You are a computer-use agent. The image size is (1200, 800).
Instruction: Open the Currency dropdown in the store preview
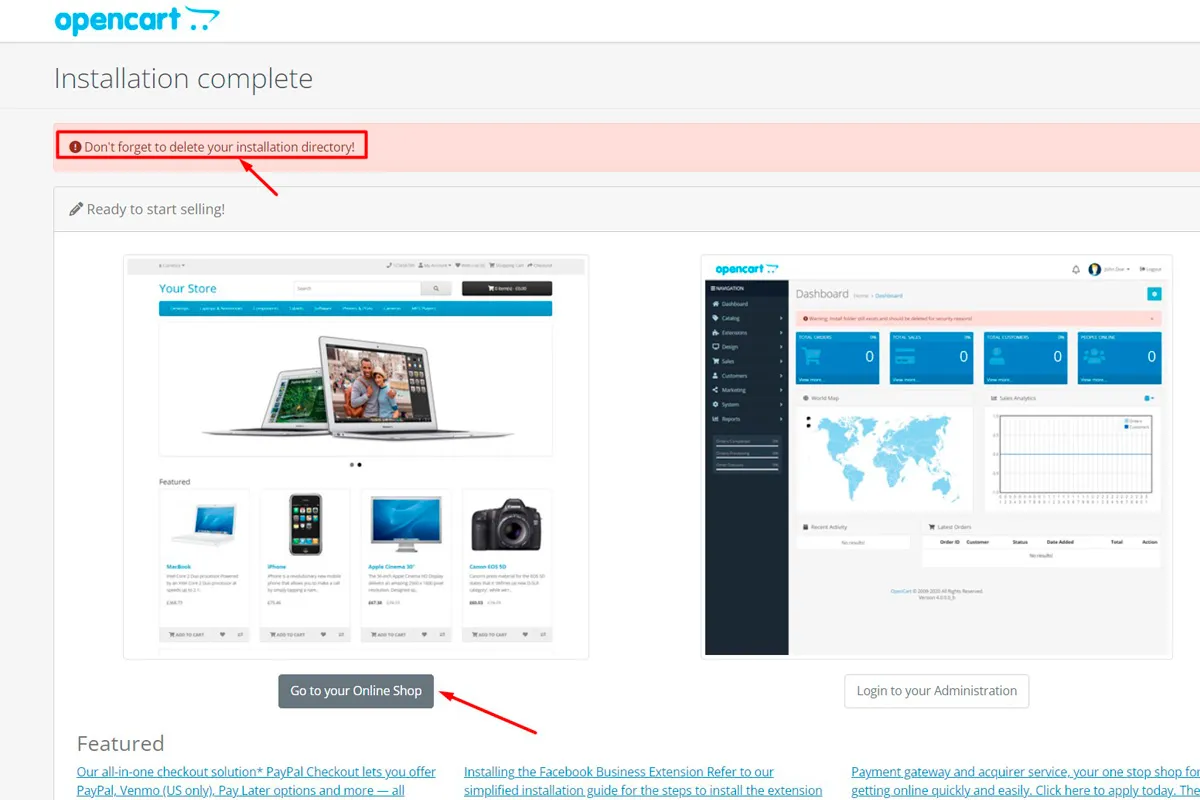[x=170, y=266]
